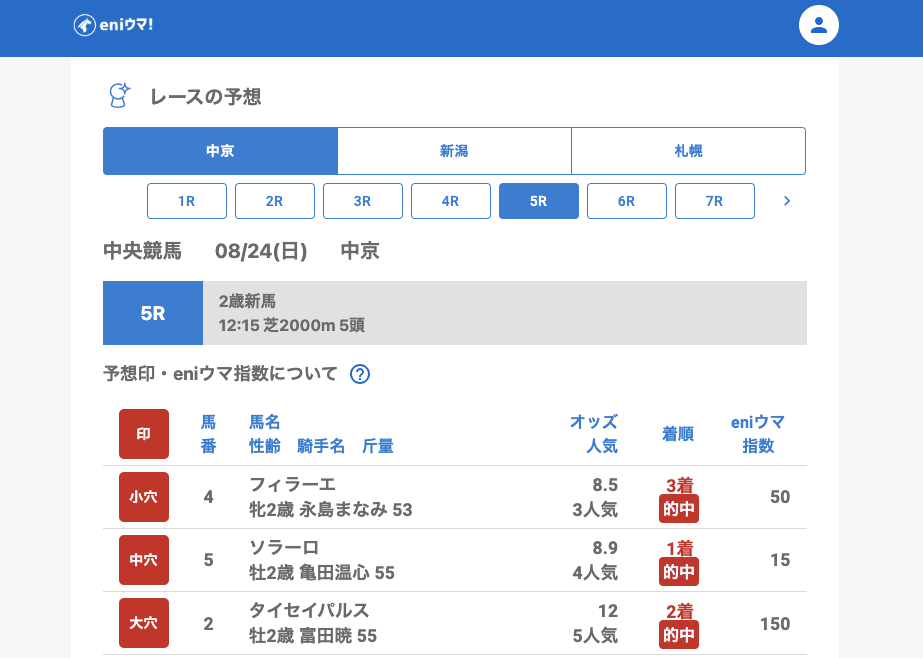Switch to the 札幌 racecourse tab
This screenshot has width=923, height=658.
point(688,151)
